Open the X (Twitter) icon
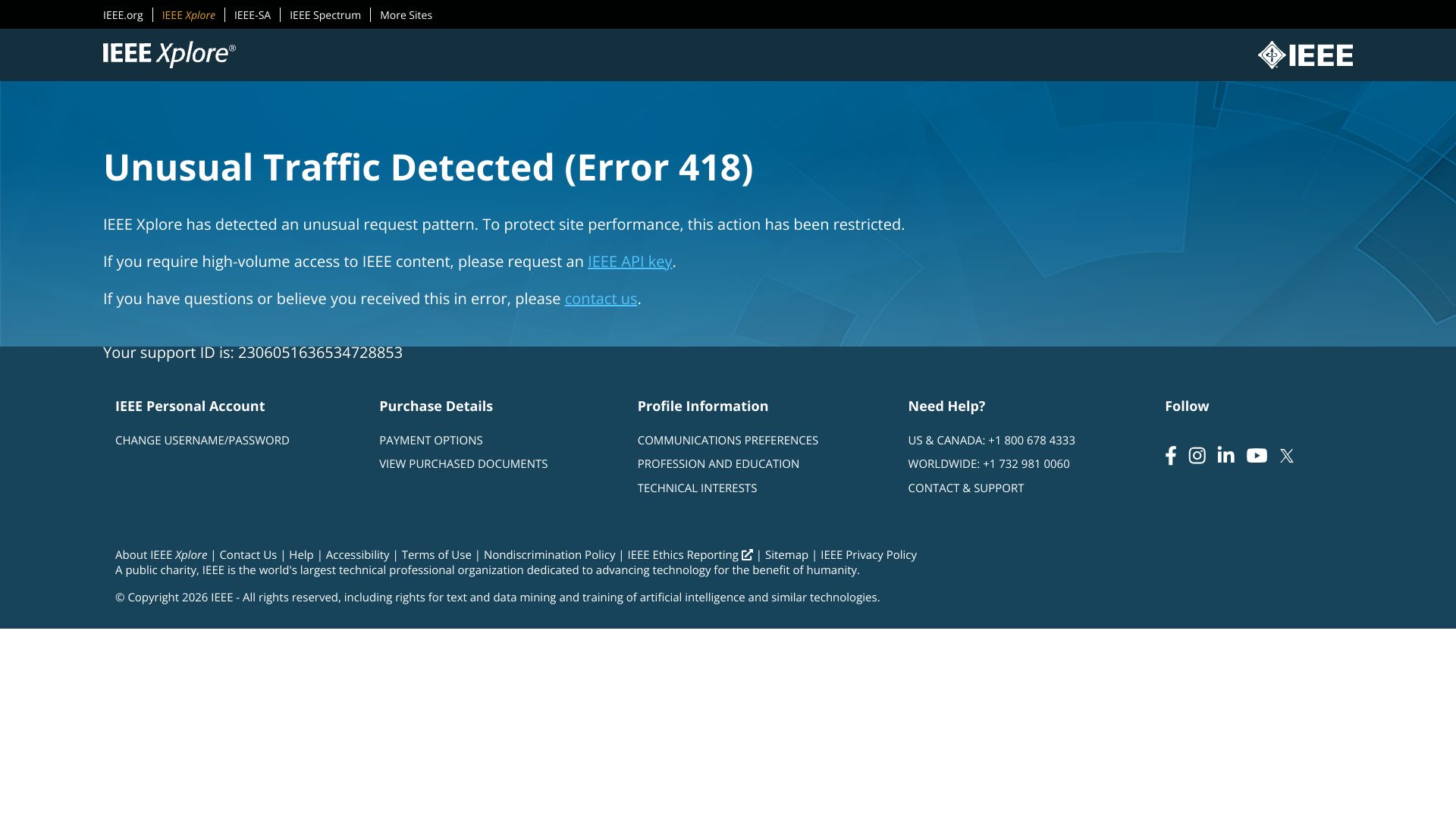Image resolution: width=1456 pixels, height=819 pixels. [x=1287, y=456]
